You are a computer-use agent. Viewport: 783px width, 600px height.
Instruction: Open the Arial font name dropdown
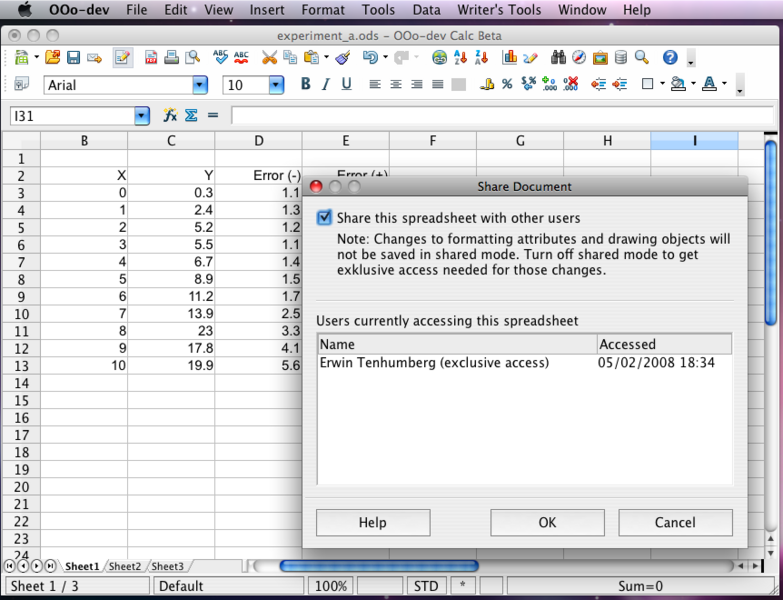click(200, 86)
